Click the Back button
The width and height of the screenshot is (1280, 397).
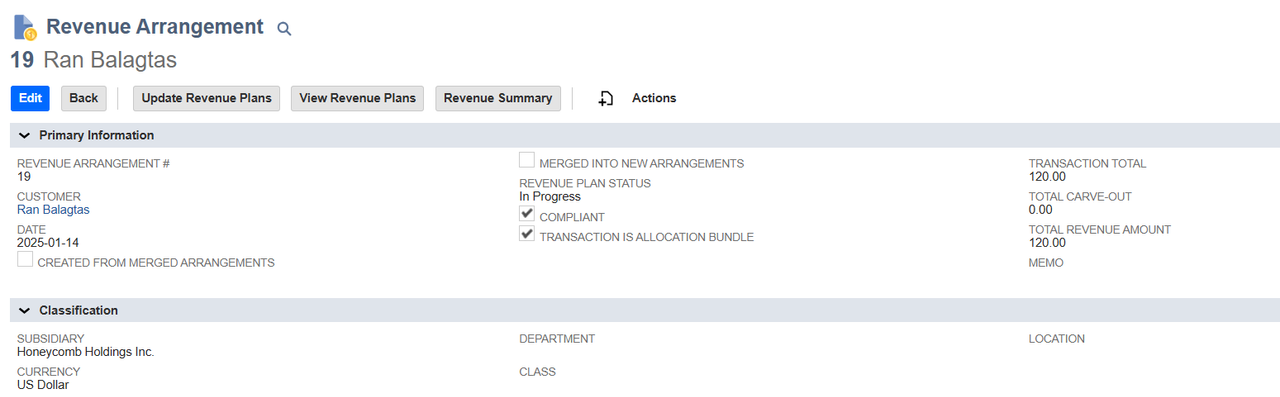coord(84,98)
